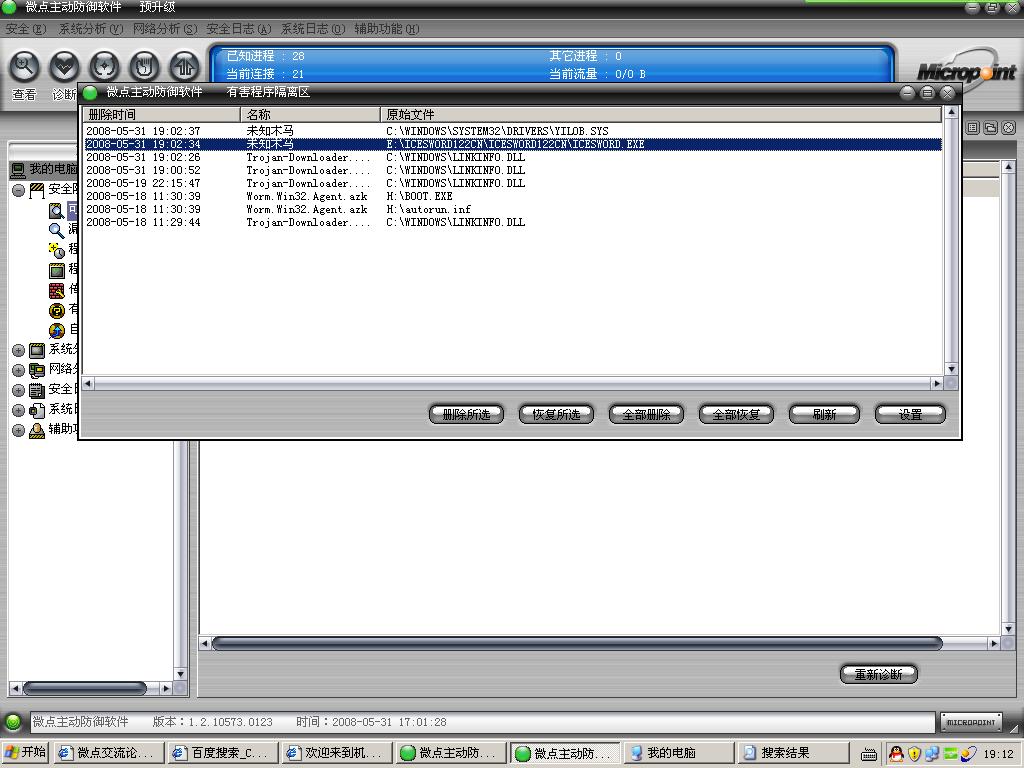Click the 全部恢复 button
1024x768 pixels.
point(736,414)
